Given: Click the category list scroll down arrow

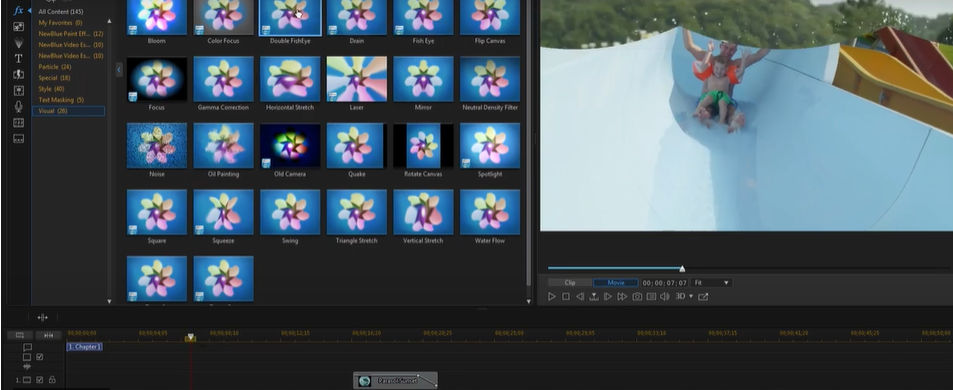Looking at the screenshot, I should click(109, 301).
